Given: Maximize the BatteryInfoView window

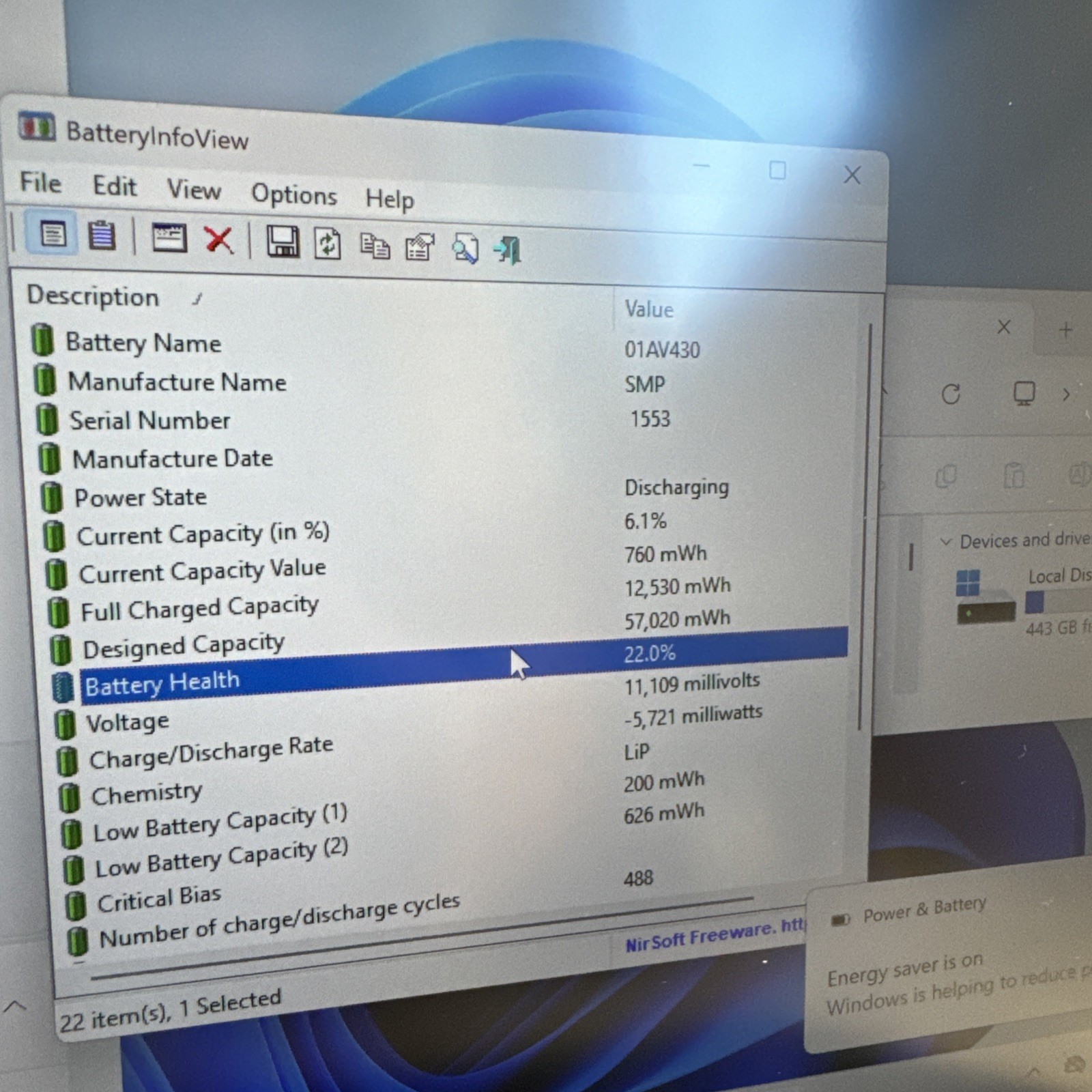Looking at the screenshot, I should tap(777, 170).
